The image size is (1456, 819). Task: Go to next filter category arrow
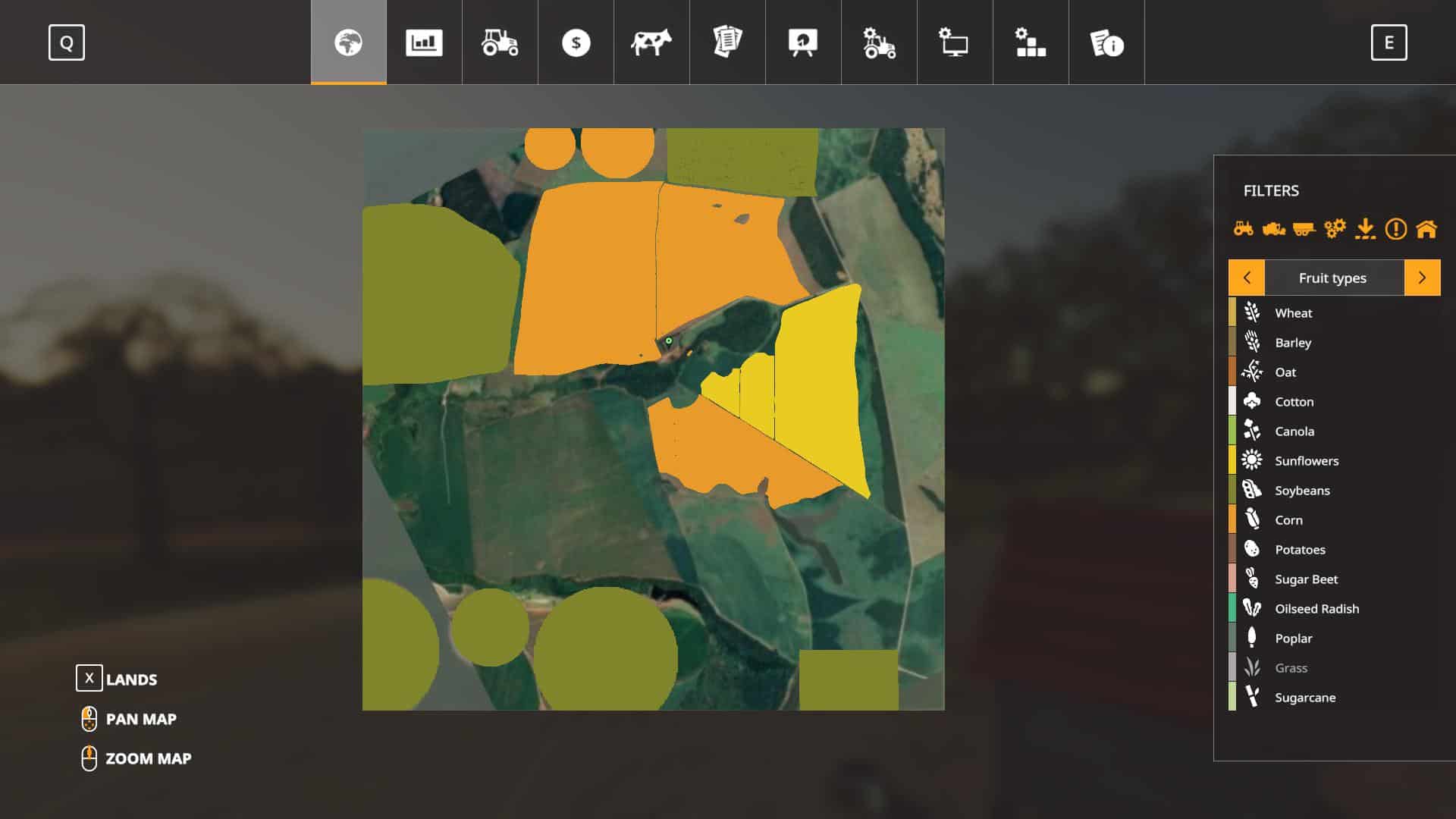coord(1422,278)
